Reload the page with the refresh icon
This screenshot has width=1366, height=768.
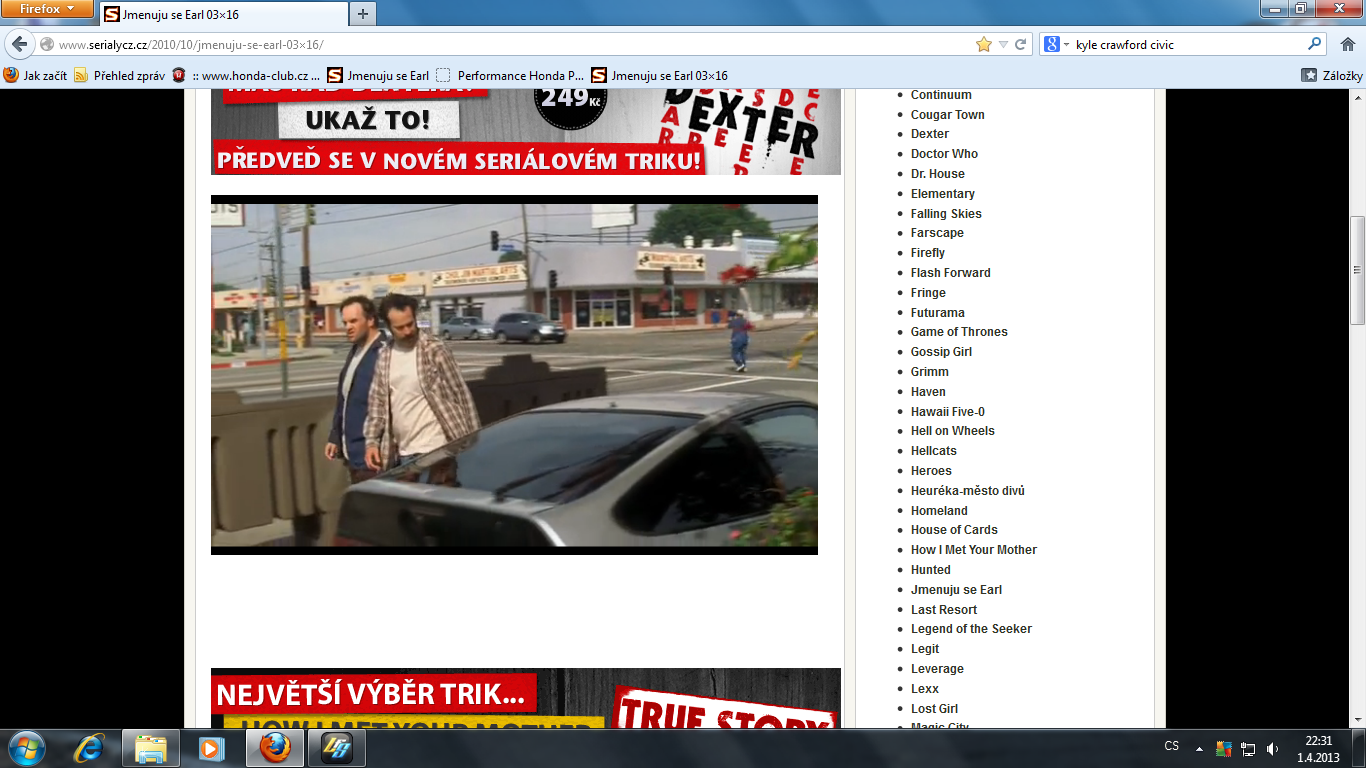click(1021, 44)
